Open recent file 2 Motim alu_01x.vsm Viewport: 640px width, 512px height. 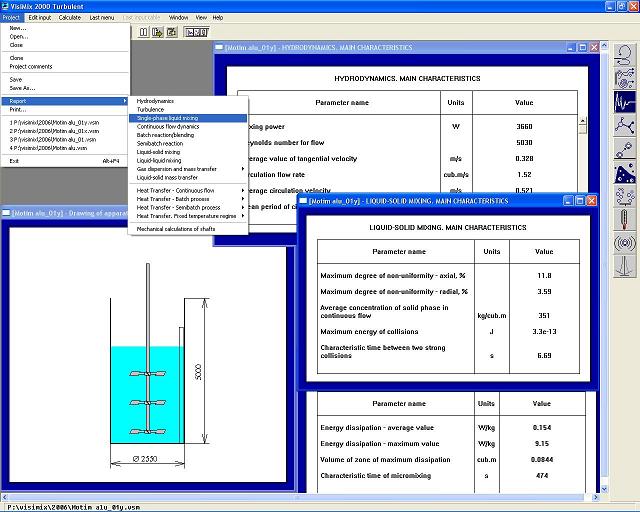65,131
